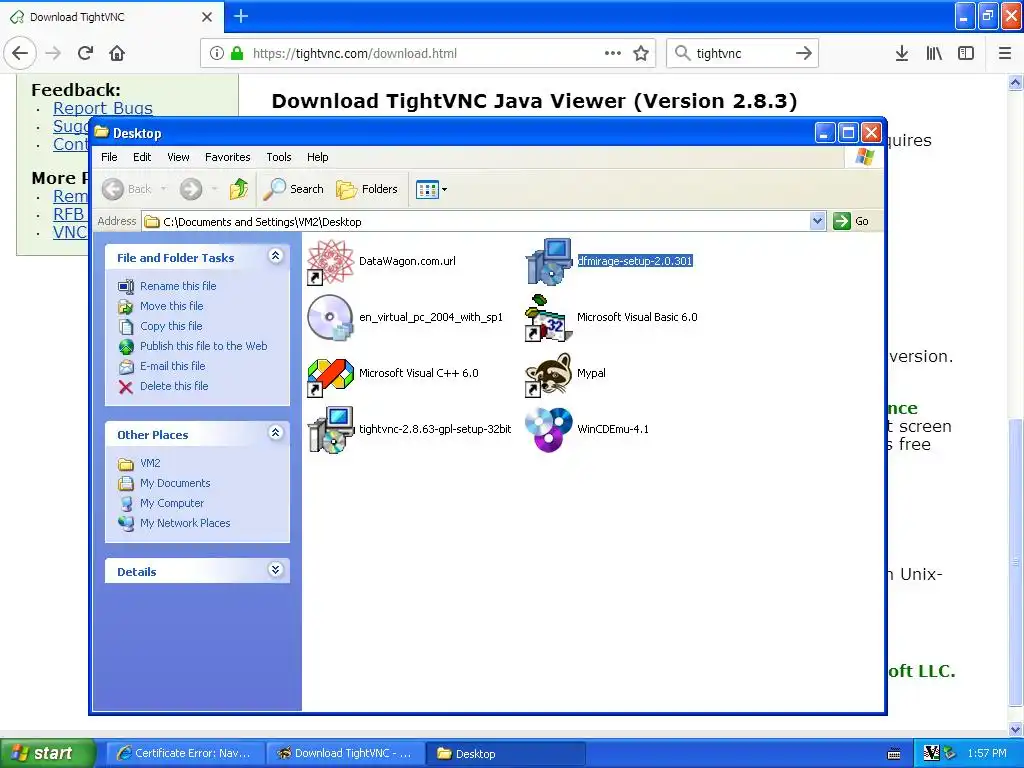1024x768 pixels.
Task: Collapse the Other Places panel
Action: click(x=276, y=432)
